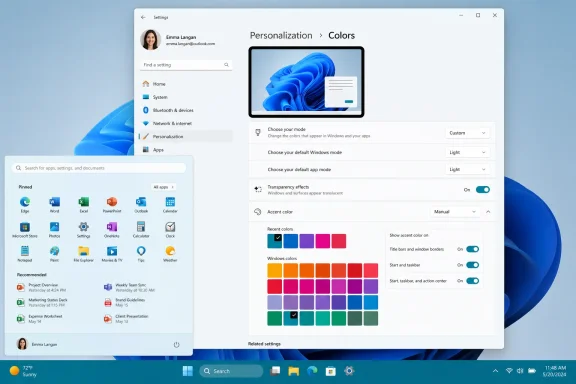Open Notepad from pinned apps

25,254
